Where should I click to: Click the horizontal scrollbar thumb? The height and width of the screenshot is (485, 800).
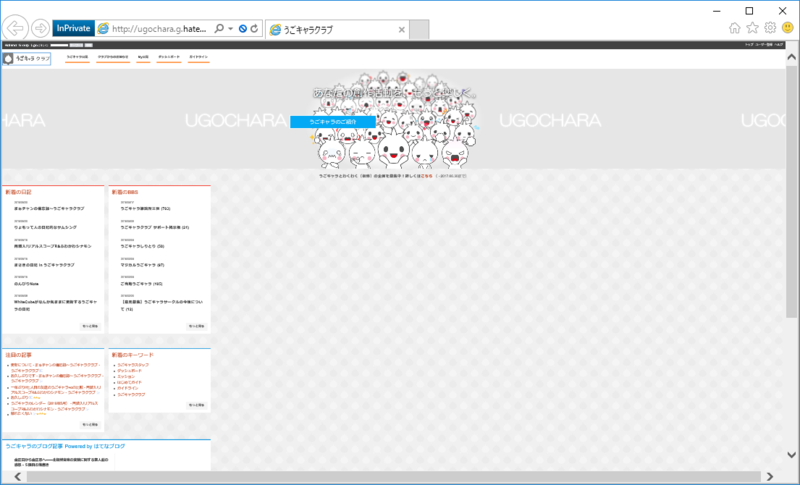(x=393, y=477)
